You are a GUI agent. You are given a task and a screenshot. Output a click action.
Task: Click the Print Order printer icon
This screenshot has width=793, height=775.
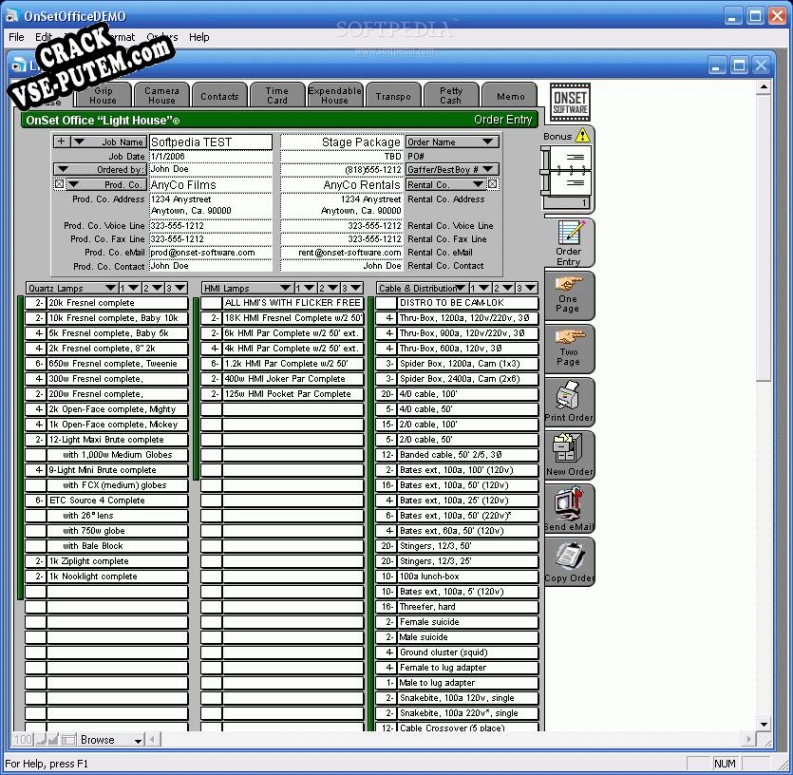tap(569, 396)
